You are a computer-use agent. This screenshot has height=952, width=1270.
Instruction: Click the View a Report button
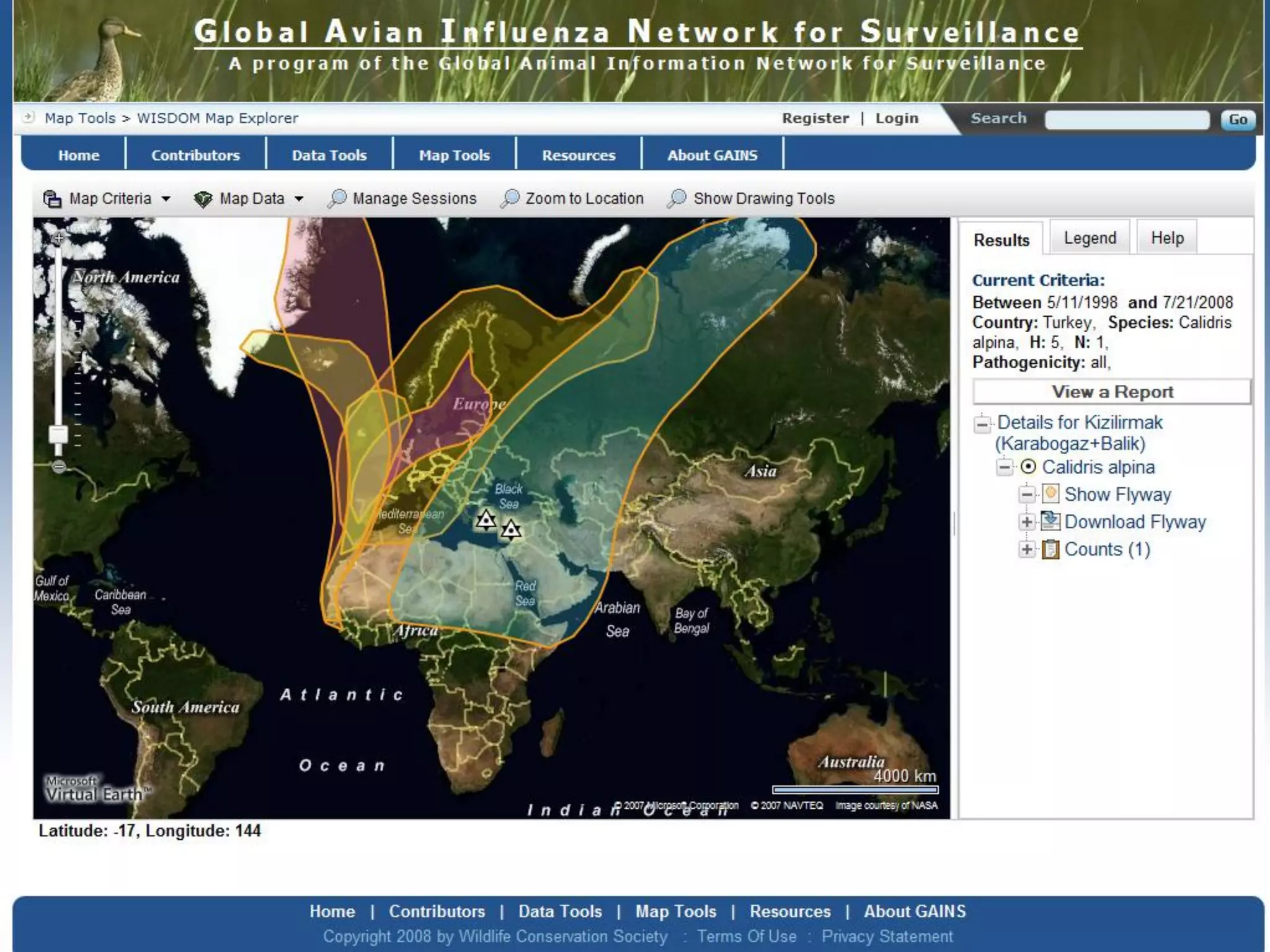(1112, 392)
